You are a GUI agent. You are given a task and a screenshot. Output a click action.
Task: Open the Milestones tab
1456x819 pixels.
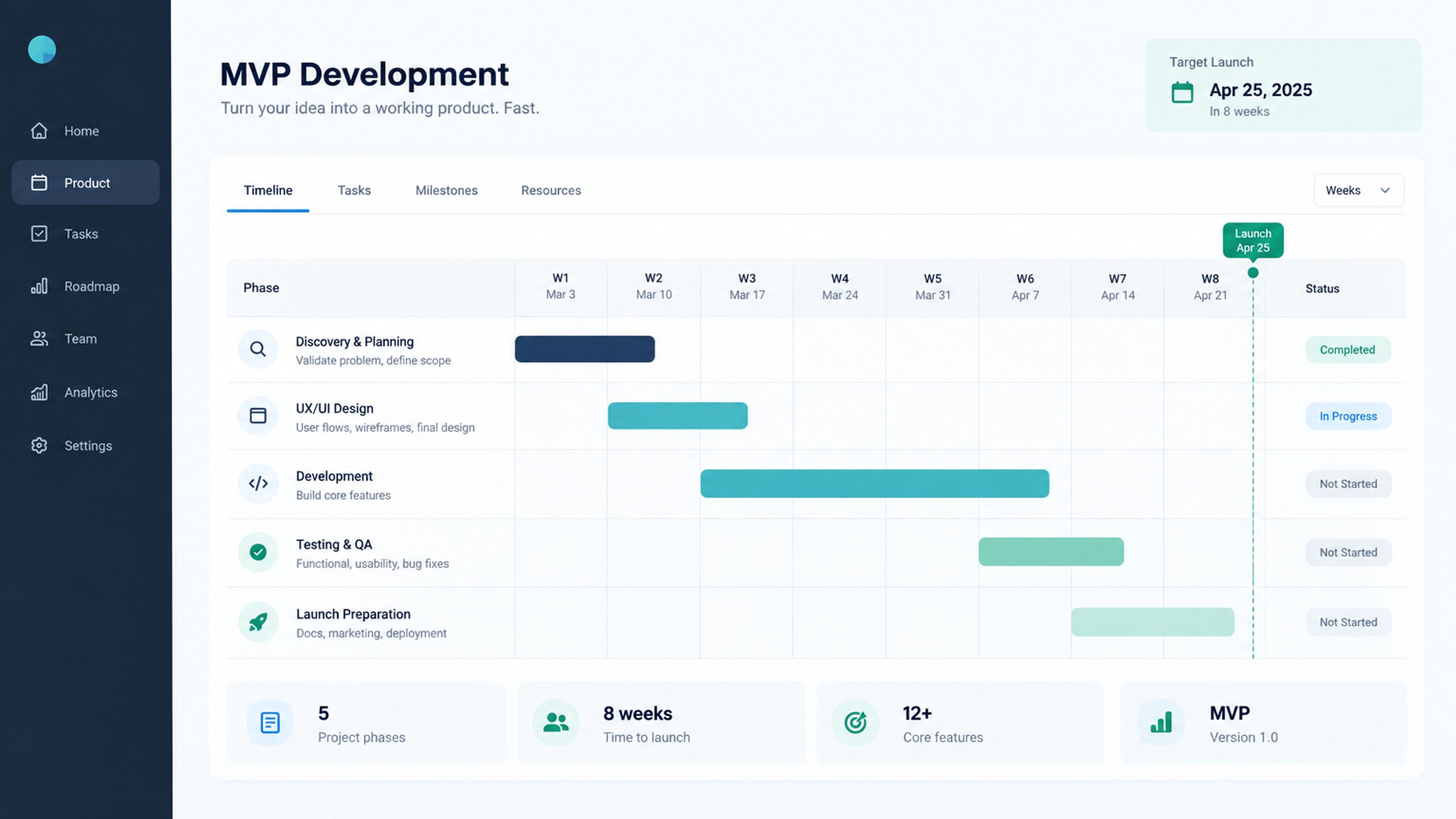tap(446, 191)
